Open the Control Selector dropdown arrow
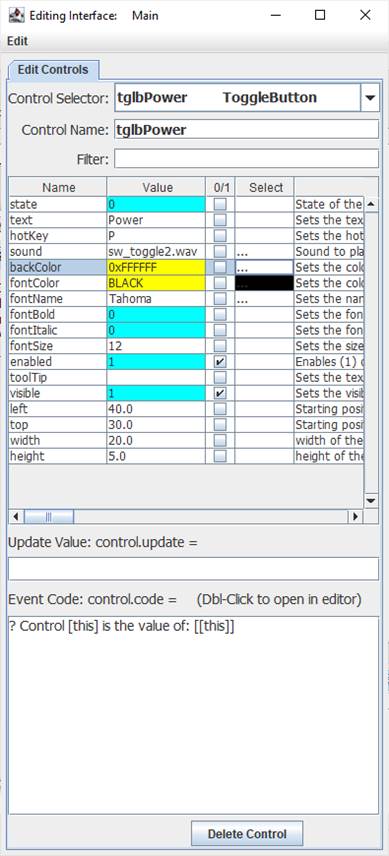 point(370,98)
